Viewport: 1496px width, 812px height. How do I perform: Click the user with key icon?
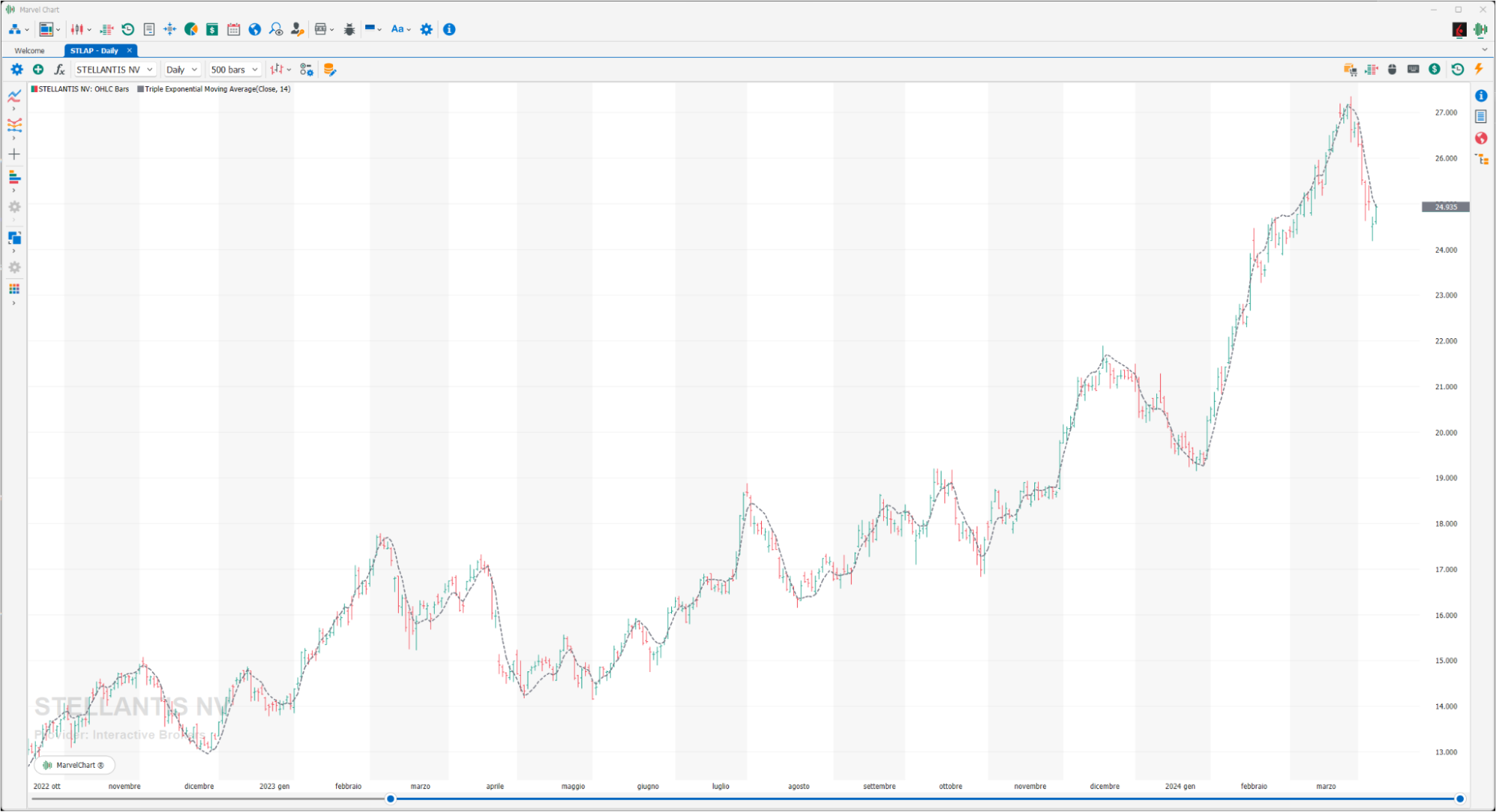(x=297, y=29)
